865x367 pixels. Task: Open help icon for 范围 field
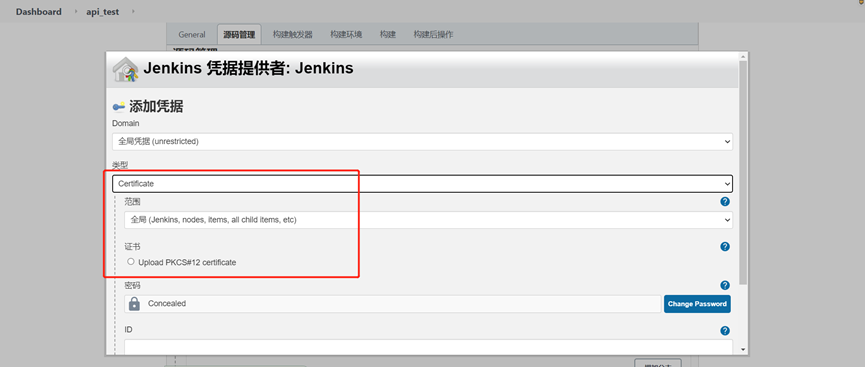pos(725,201)
